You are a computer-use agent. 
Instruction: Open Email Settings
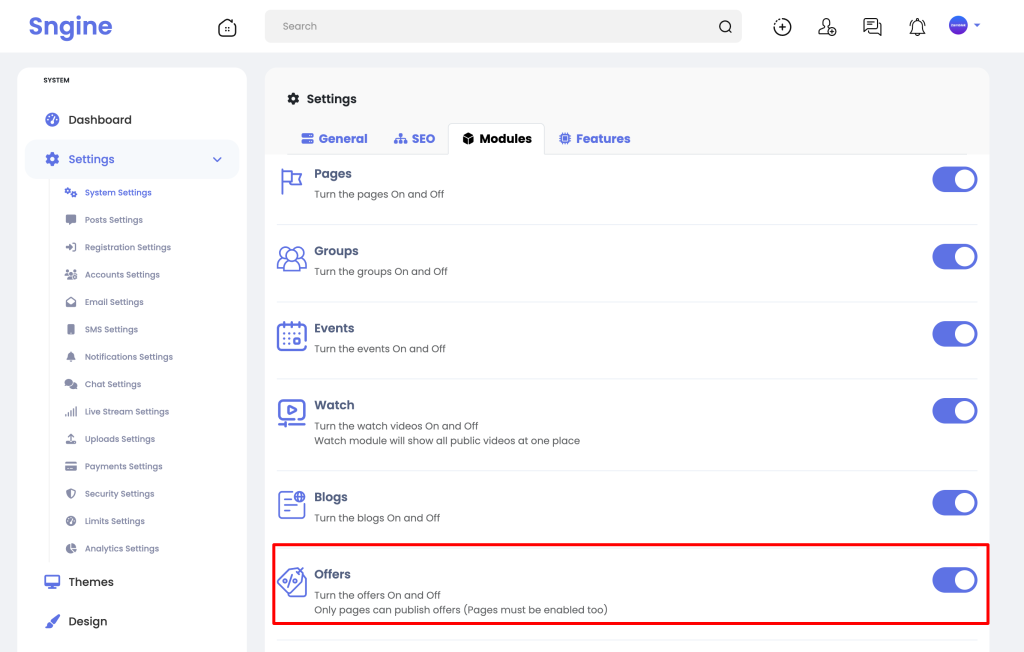pos(114,302)
